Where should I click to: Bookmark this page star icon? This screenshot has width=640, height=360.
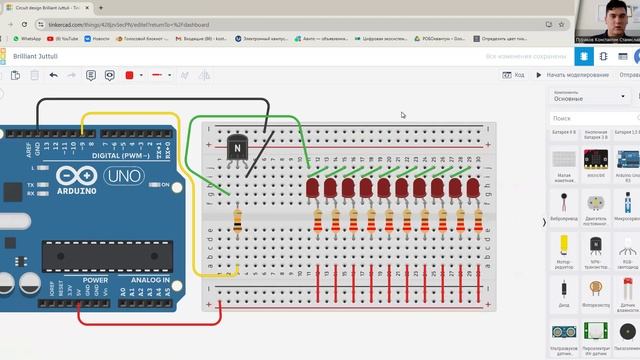[x=562, y=24]
